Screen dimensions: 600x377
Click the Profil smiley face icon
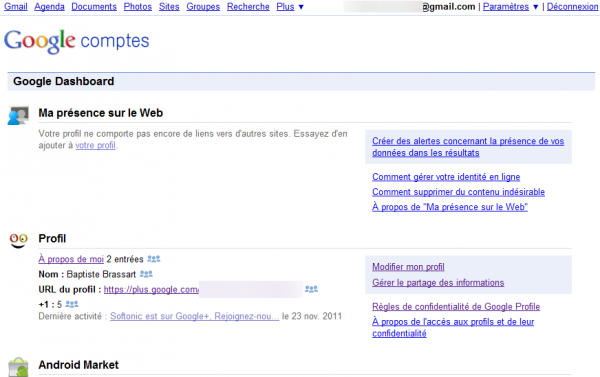[x=18, y=240]
